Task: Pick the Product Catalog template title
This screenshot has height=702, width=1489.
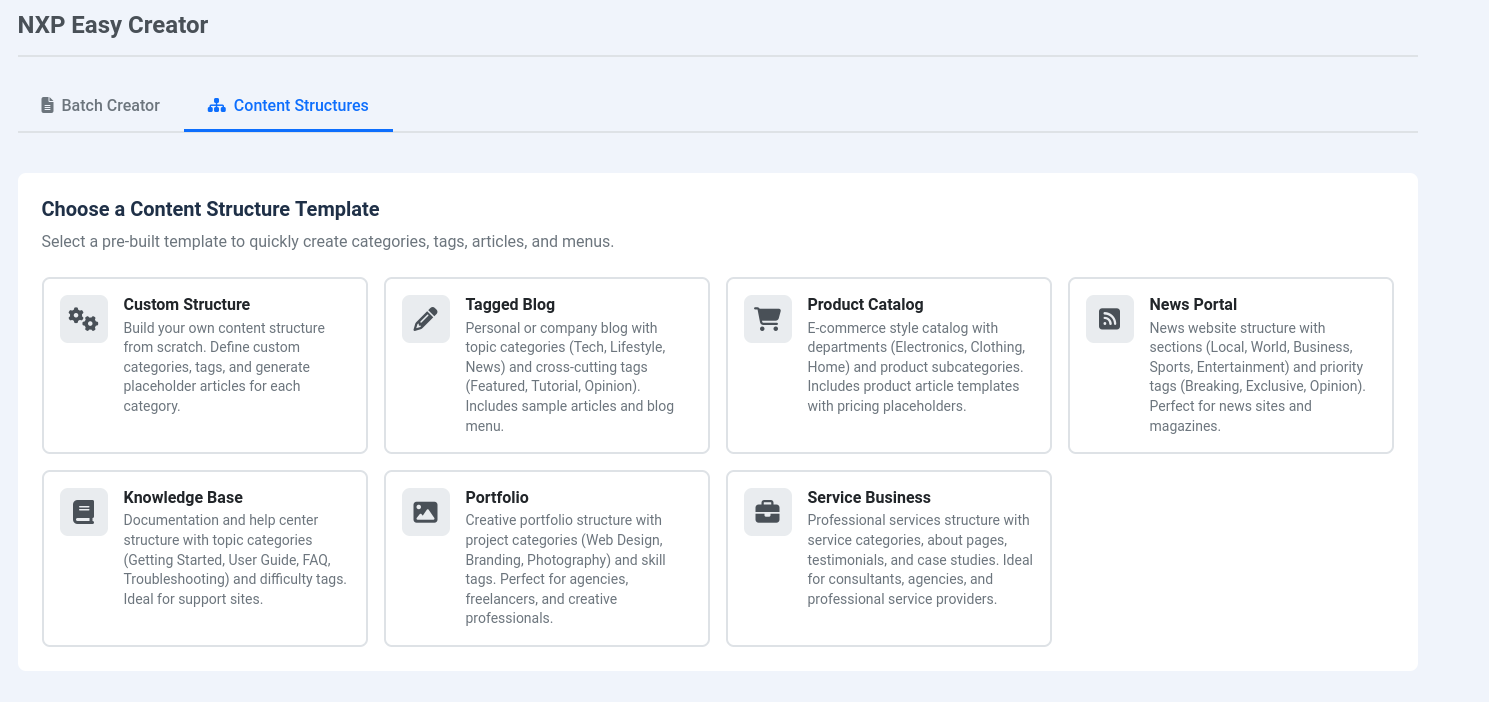Action: (x=865, y=304)
